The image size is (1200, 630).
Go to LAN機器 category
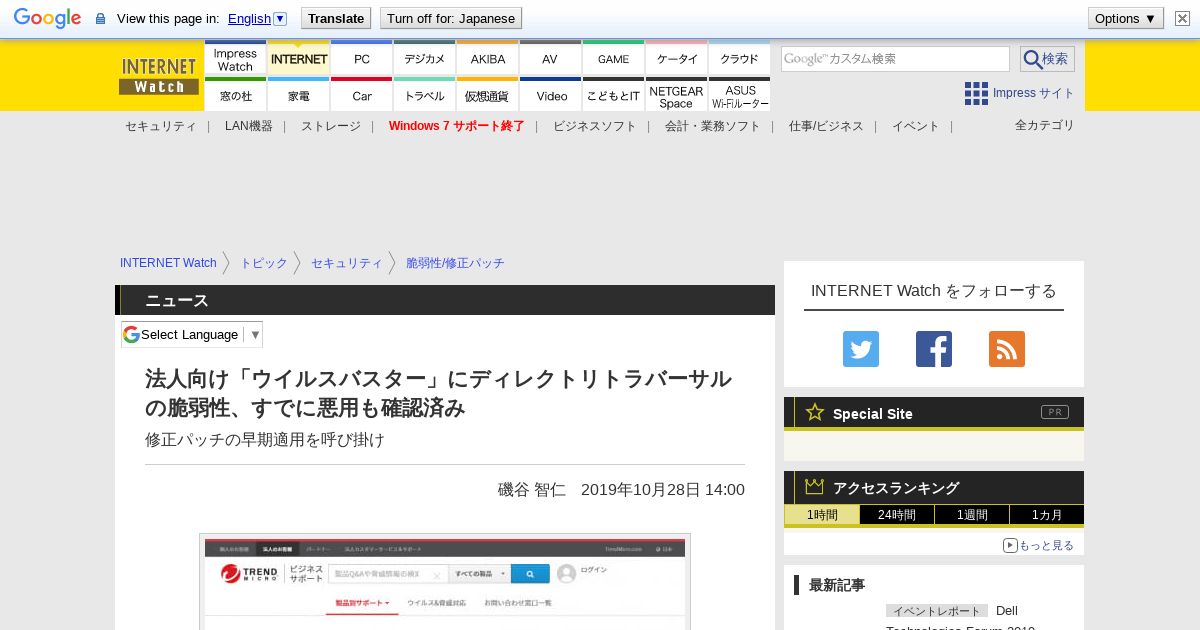[248, 126]
